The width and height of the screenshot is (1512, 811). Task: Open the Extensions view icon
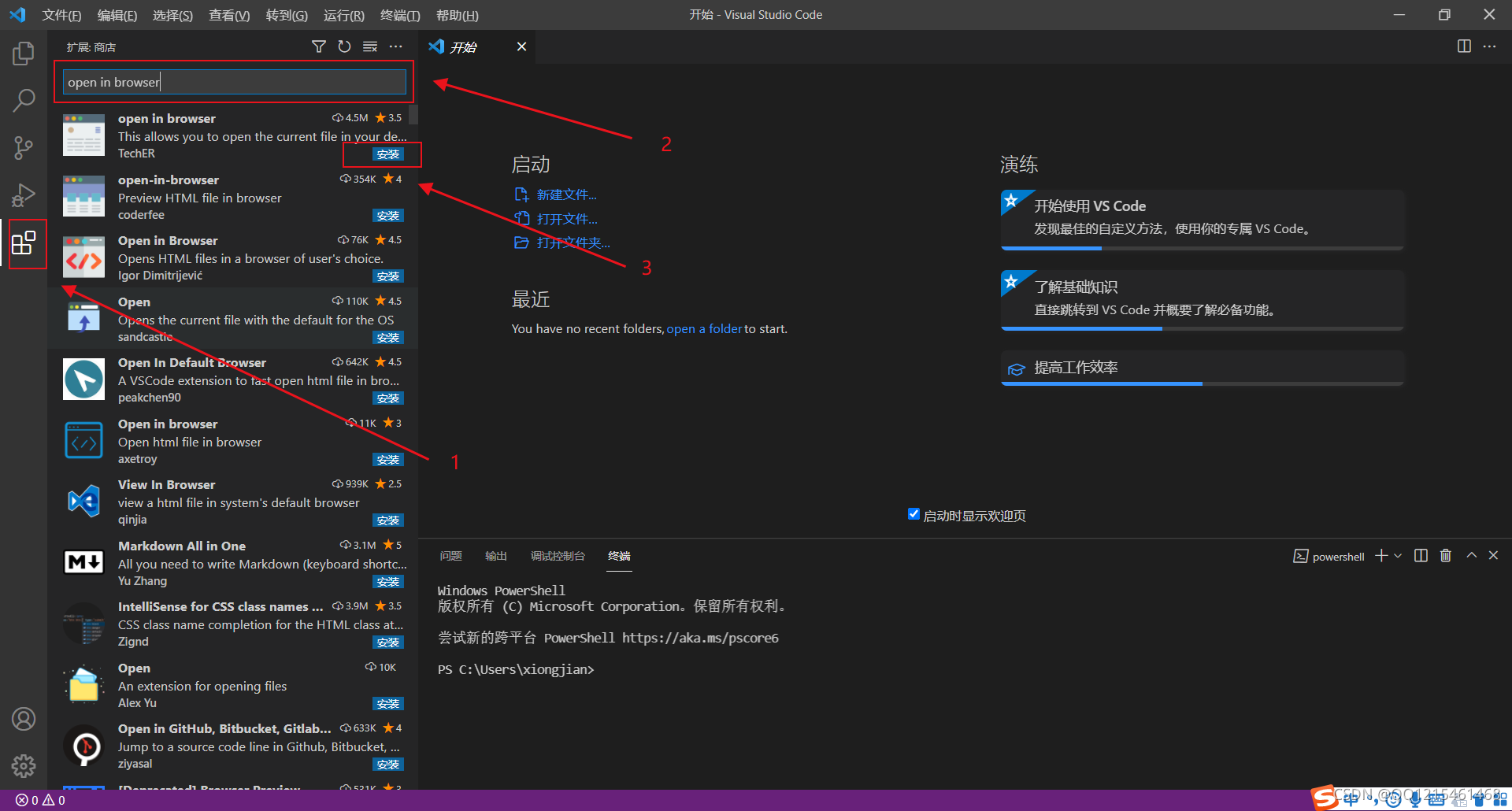click(24, 243)
